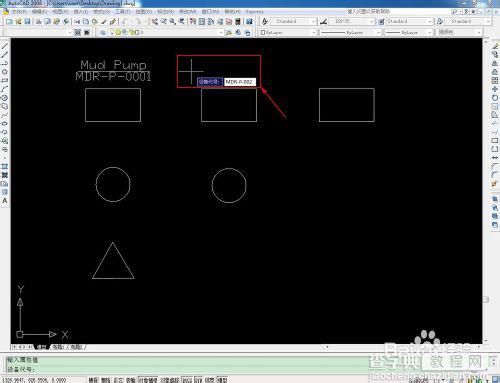The image size is (500, 383).
Task: Select the Line tool in draw toolbar
Action: [x=5, y=46]
